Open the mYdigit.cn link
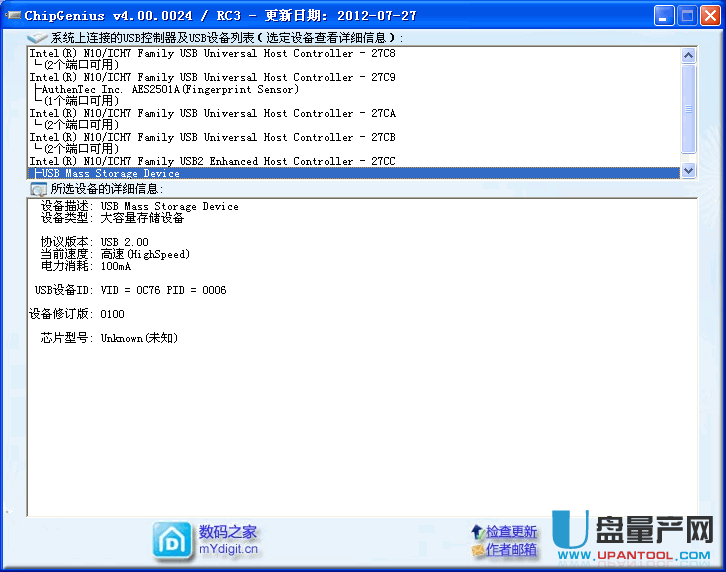The image size is (726, 572). tap(228, 549)
